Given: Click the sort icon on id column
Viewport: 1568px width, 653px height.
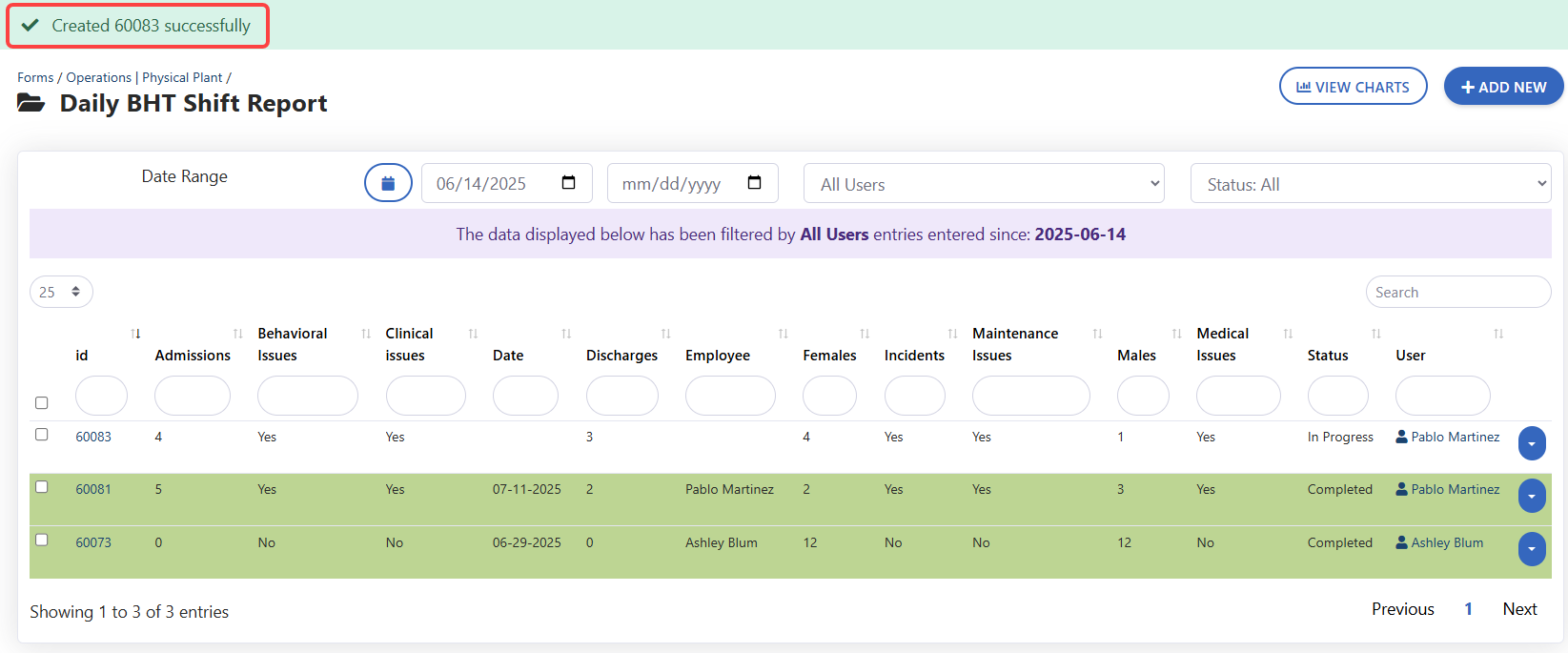Looking at the screenshot, I should (x=136, y=334).
